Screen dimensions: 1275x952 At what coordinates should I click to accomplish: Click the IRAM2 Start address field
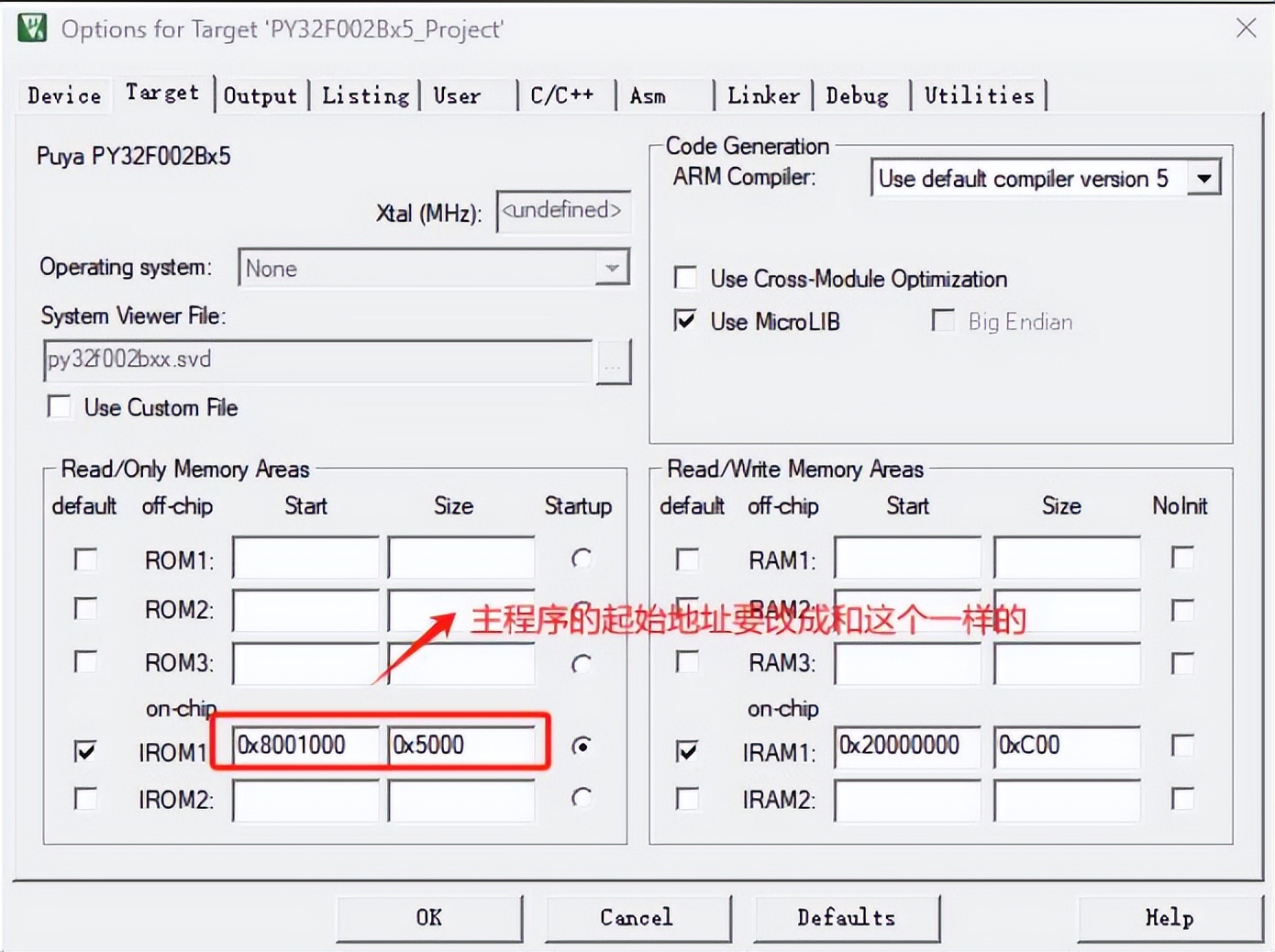pos(908,801)
